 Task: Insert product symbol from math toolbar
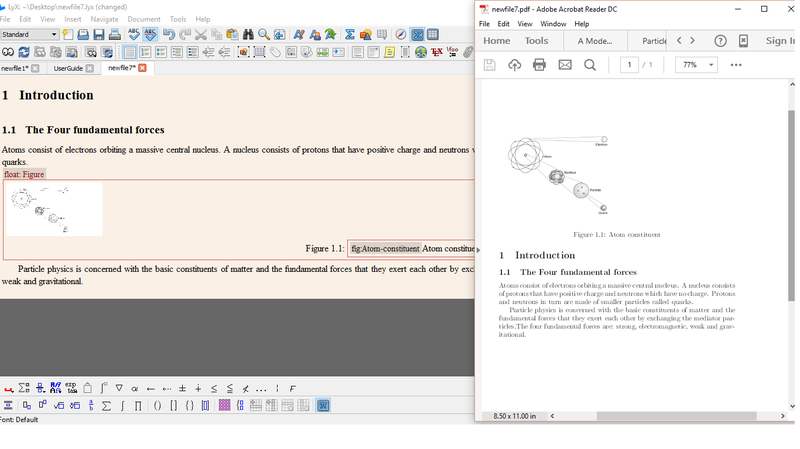pos(138,406)
